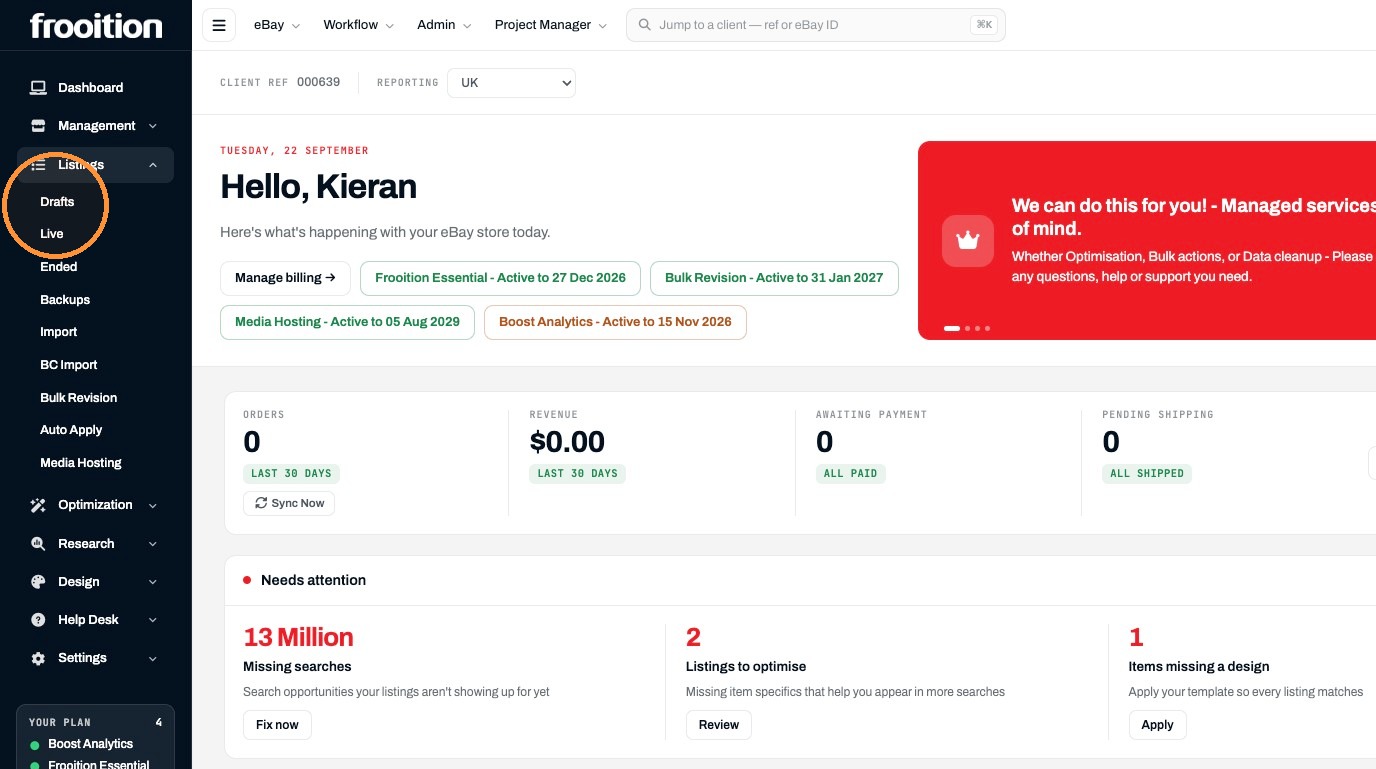Click the Research magnifier icon
Viewport: 1376px width, 769px height.
point(38,544)
